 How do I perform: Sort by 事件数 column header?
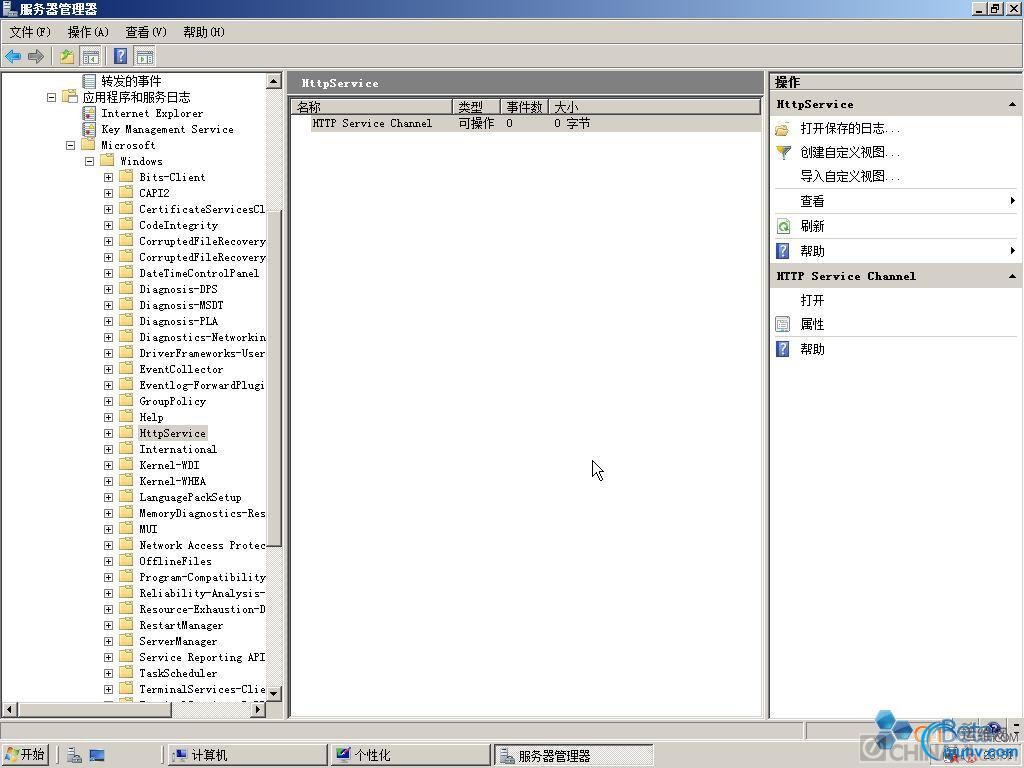524,107
